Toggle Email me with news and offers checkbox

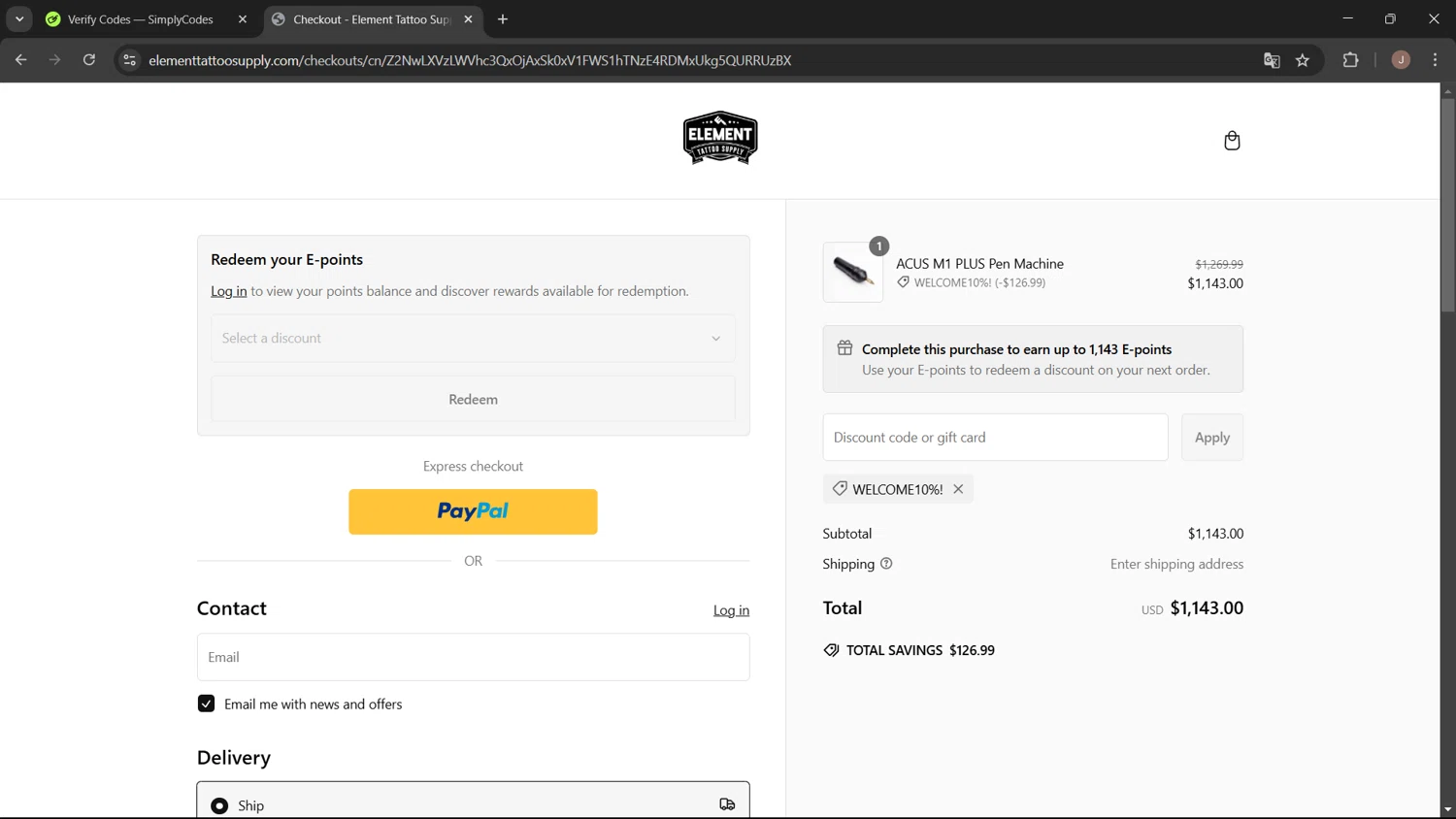point(206,704)
